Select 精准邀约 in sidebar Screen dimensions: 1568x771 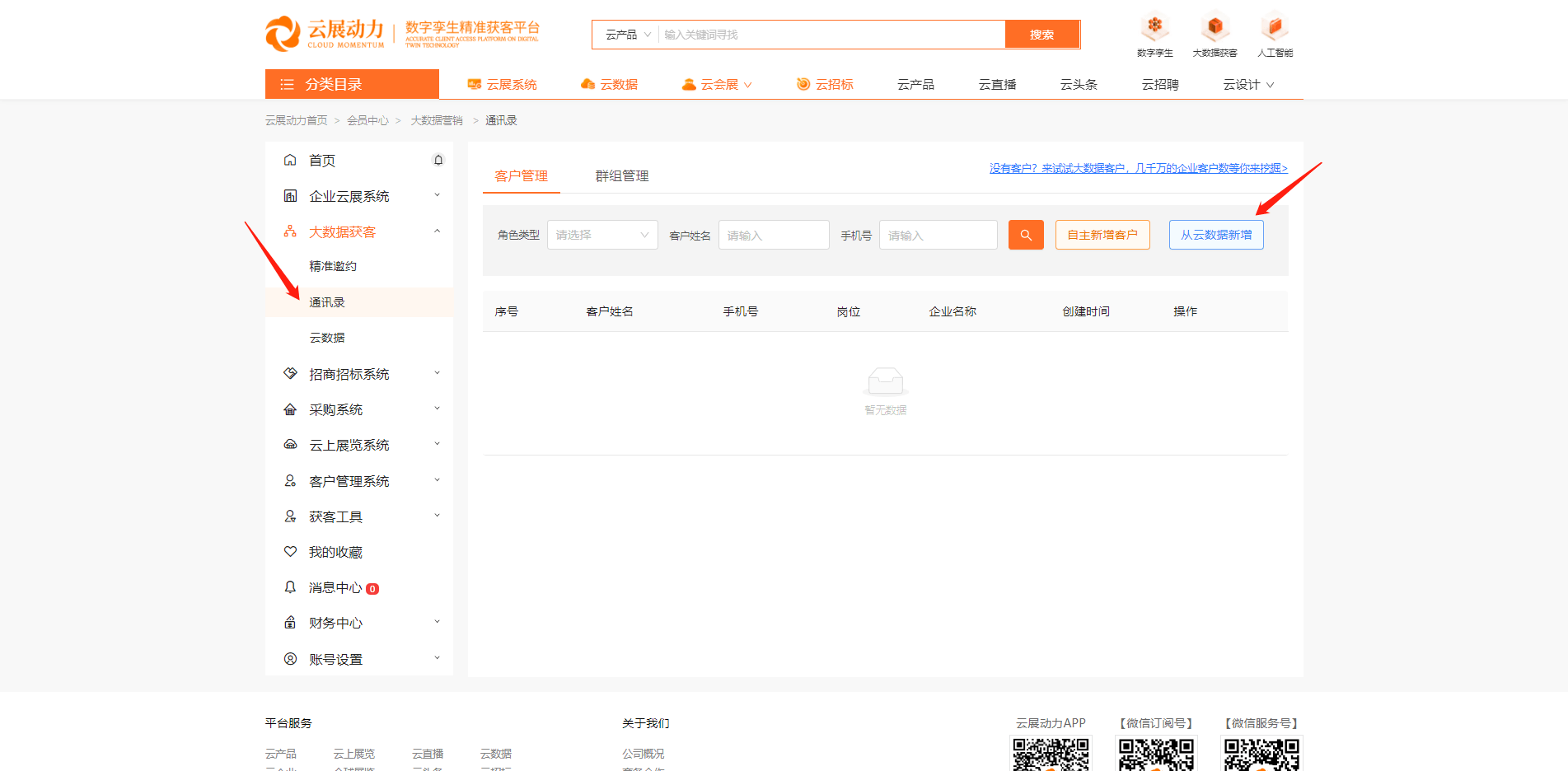[333, 266]
